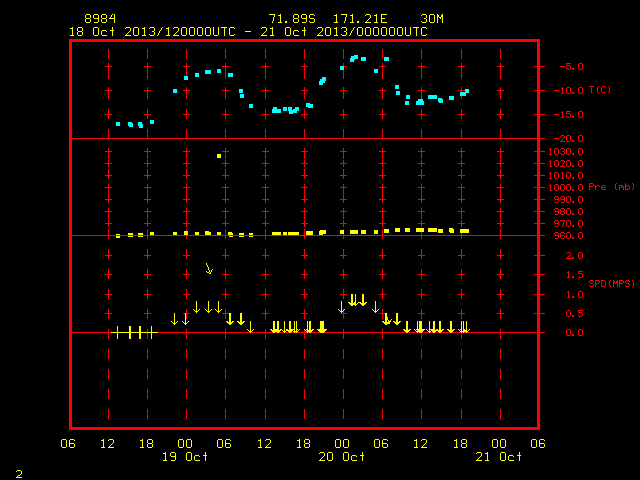Click the 960.0 pressure tick label

(x=569, y=236)
